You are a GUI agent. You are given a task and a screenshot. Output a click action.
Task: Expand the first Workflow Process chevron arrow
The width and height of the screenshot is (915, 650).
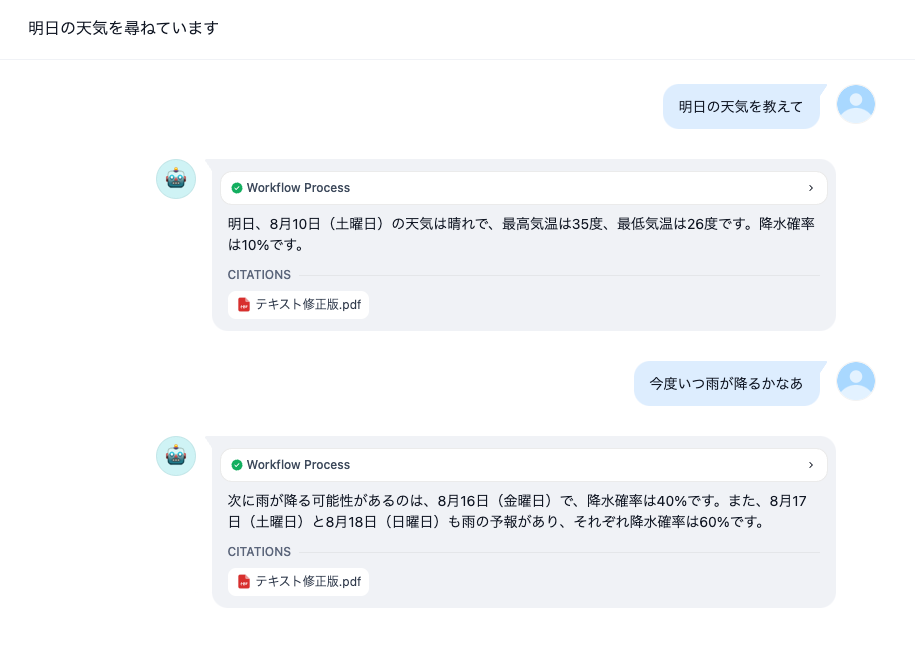click(x=810, y=188)
